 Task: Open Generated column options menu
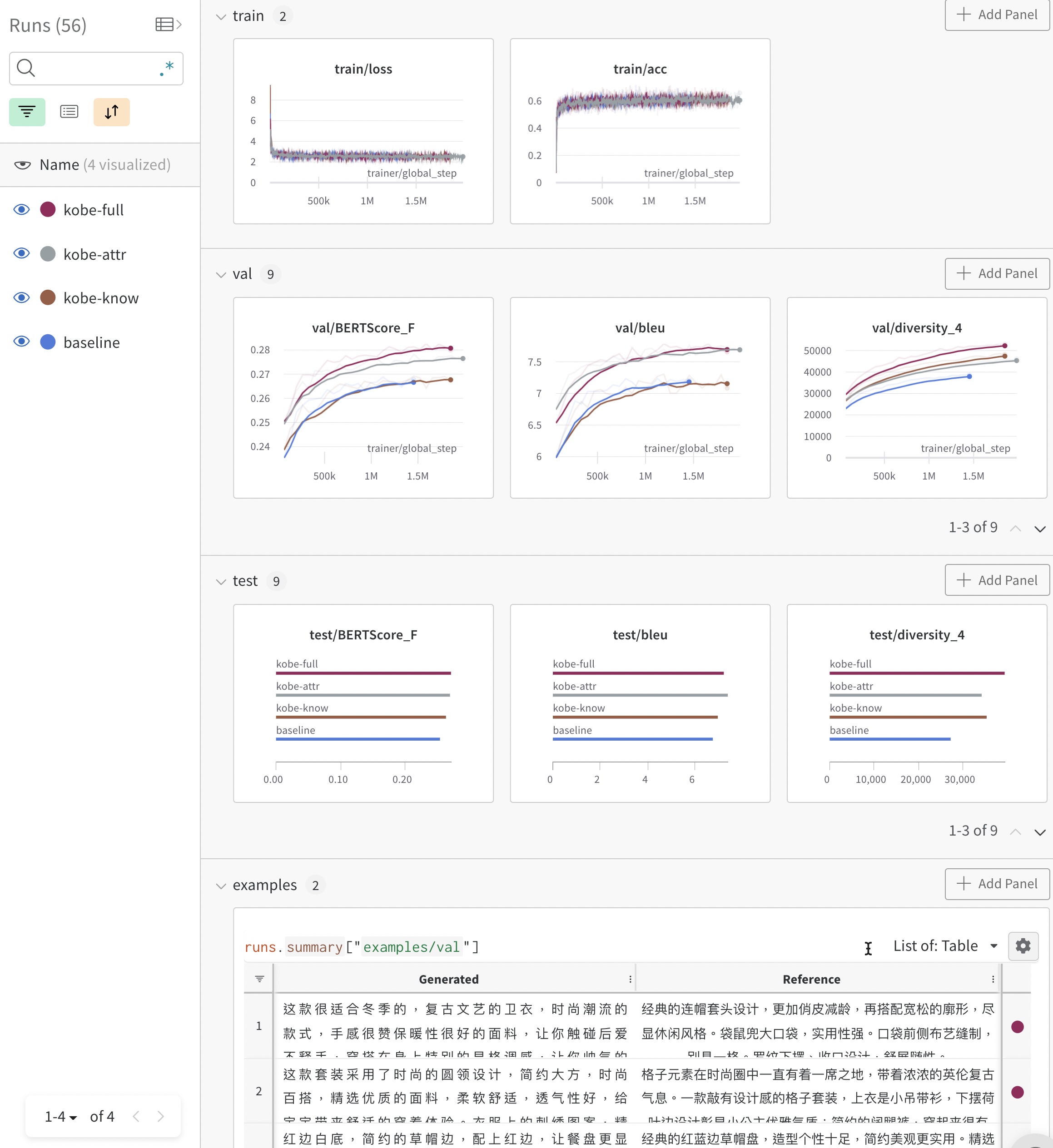tap(630, 979)
